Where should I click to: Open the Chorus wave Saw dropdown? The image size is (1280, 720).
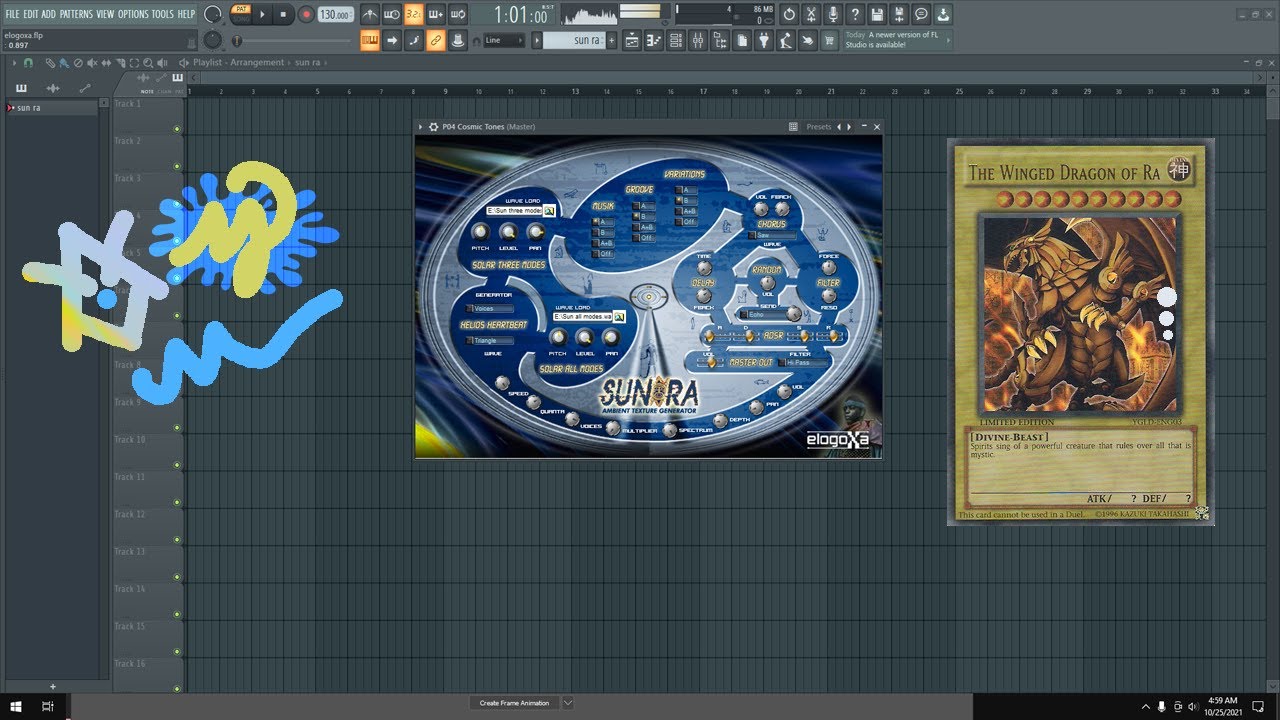[x=773, y=235]
